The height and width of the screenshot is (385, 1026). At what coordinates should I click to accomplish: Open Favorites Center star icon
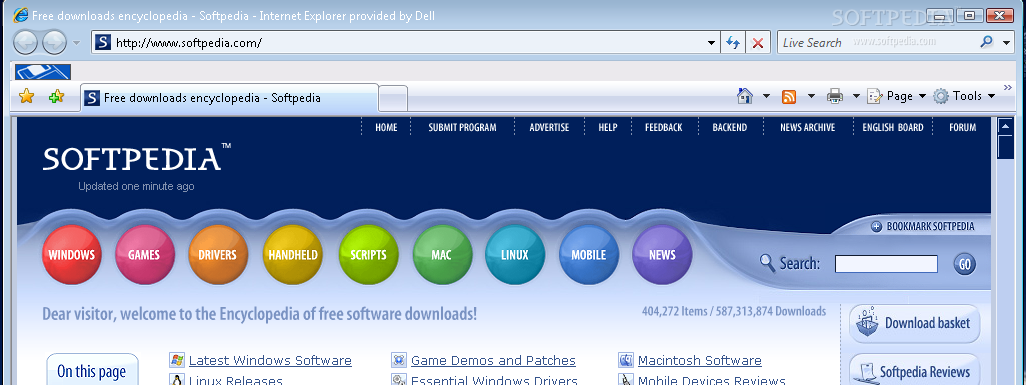[x=26, y=97]
